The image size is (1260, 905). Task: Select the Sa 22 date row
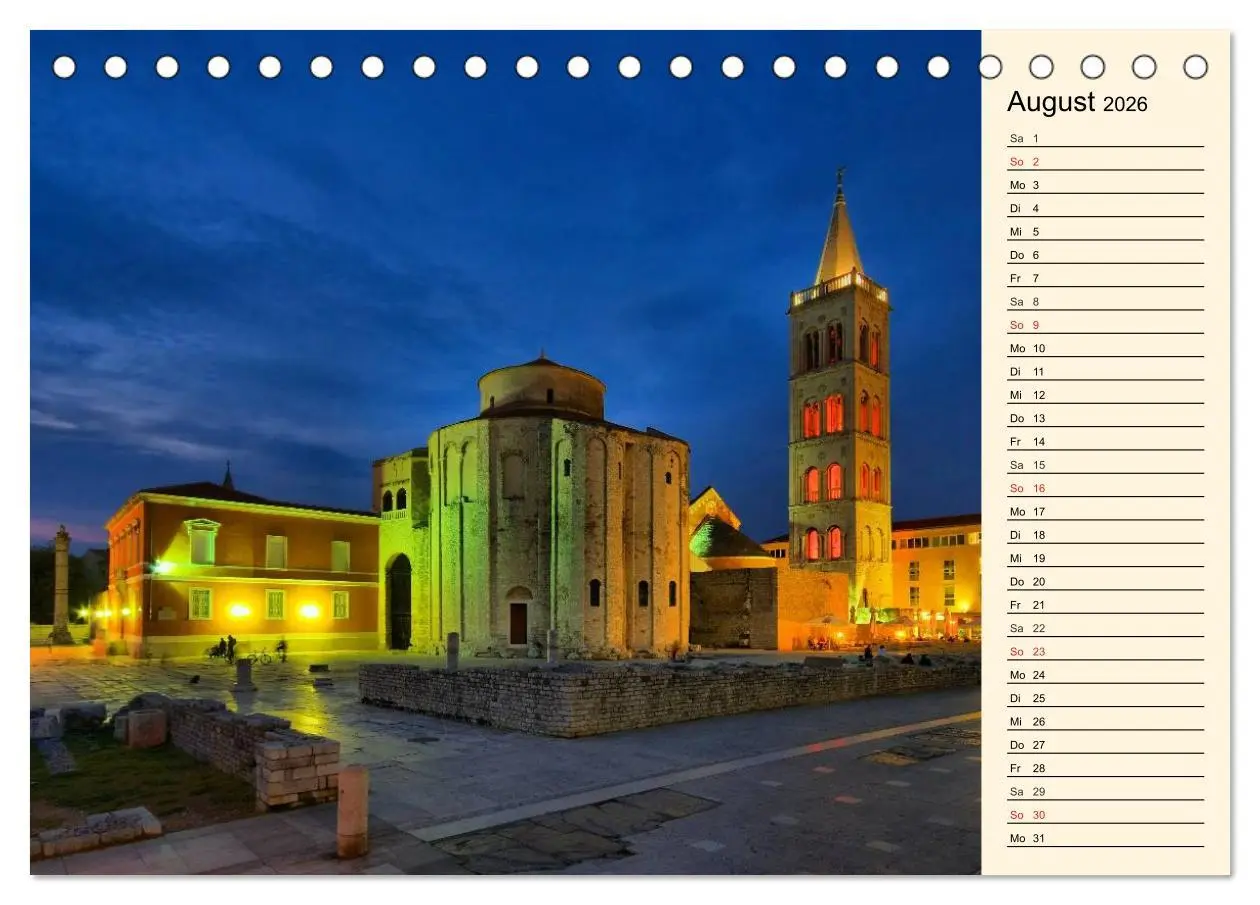point(1105,628)
